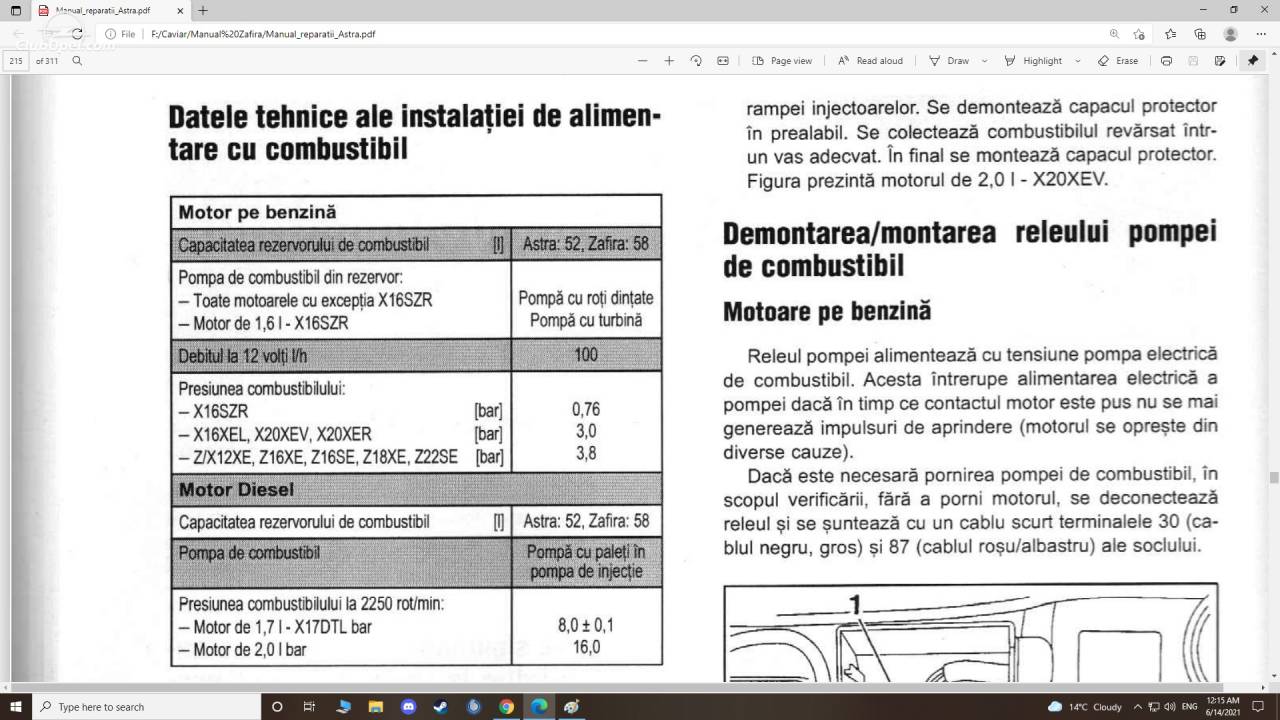Click the zoom magnifier in address bar

[1114, 34]
